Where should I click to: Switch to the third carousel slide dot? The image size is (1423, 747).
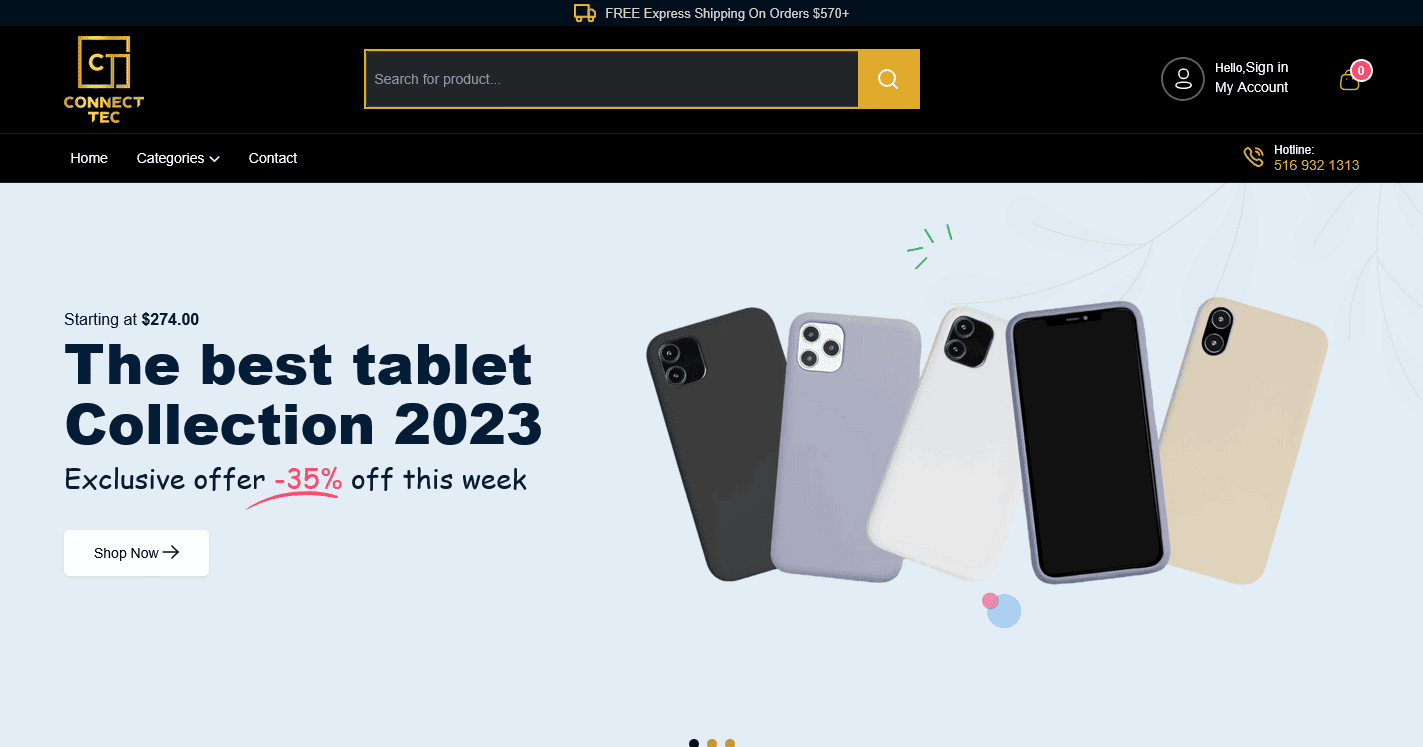730,743
